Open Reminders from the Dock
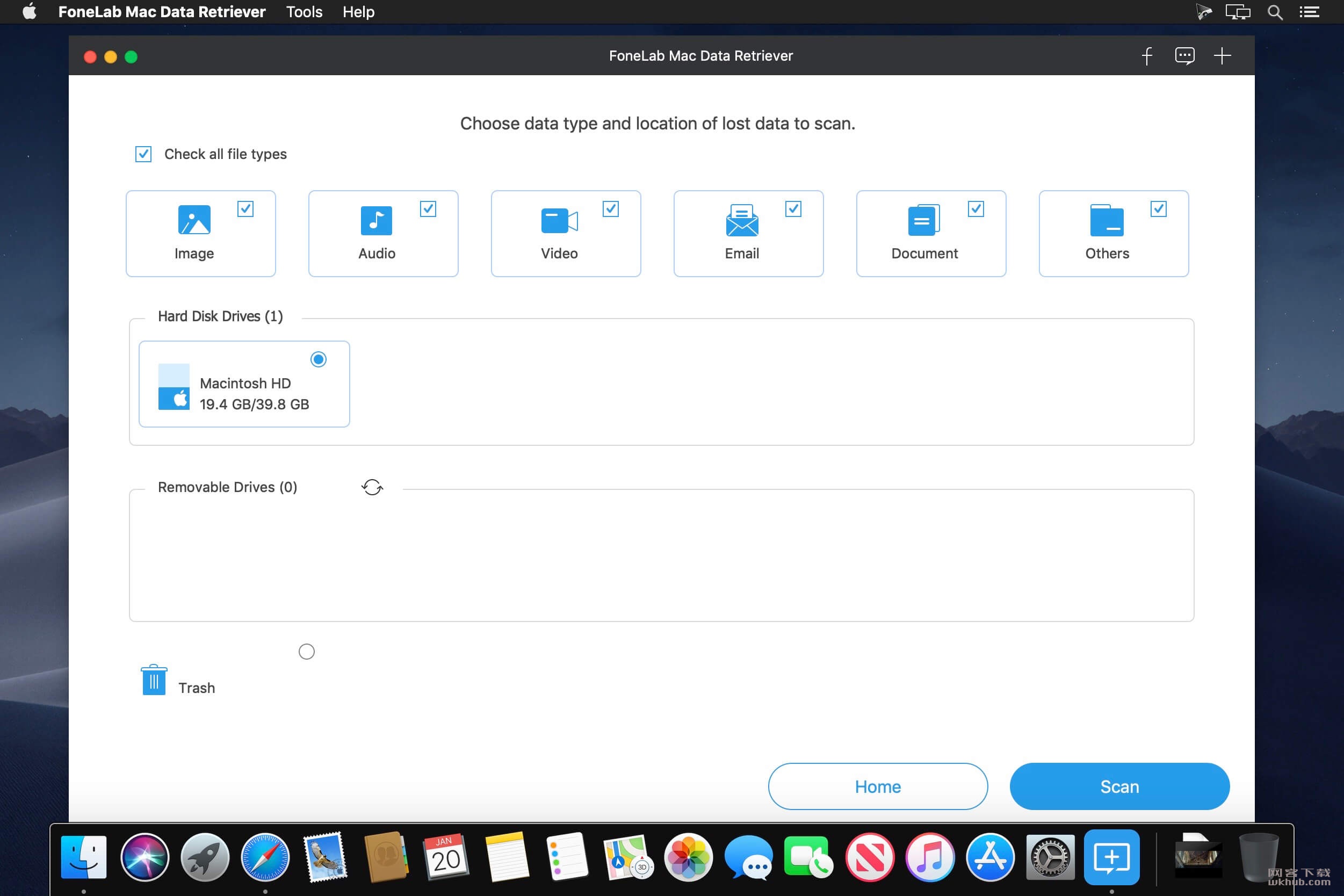Image resolution: width=1344 pixels, height=896 pixels. [x=567, y=857]
